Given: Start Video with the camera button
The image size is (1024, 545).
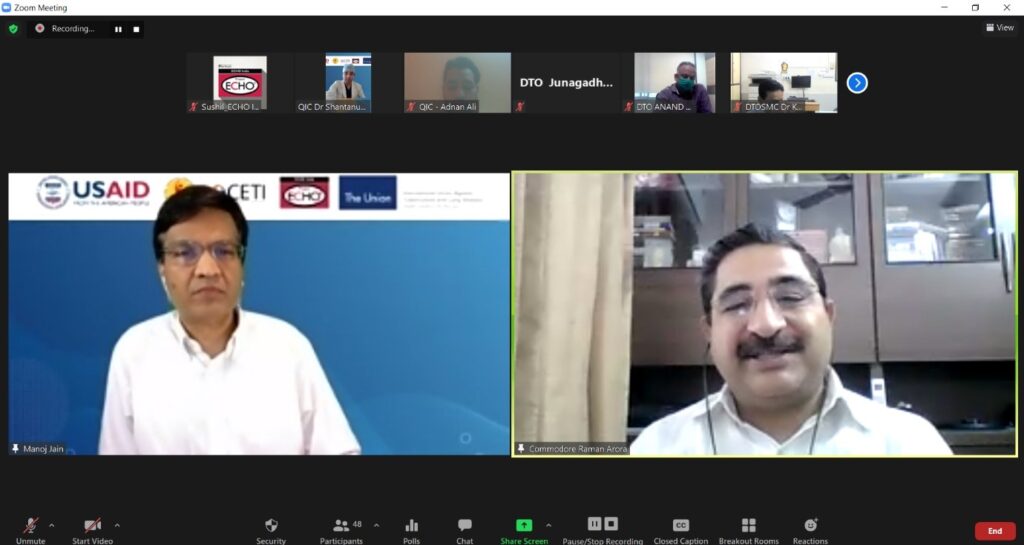Looking at the screenshot, I should point(92,526).
